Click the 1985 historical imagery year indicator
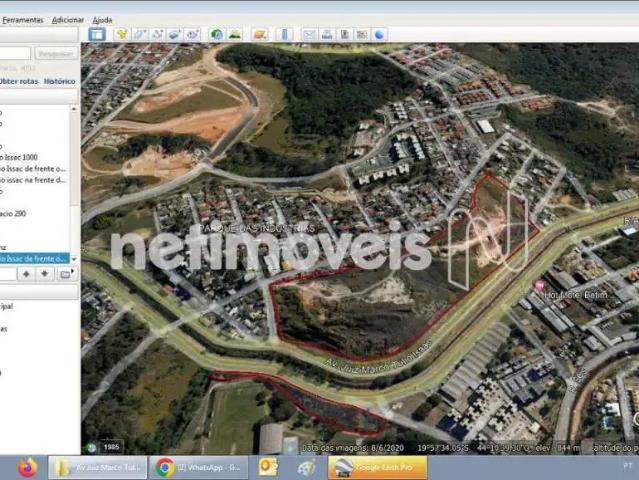The width and height of the screenshot is (639, 480). point(111,447)
